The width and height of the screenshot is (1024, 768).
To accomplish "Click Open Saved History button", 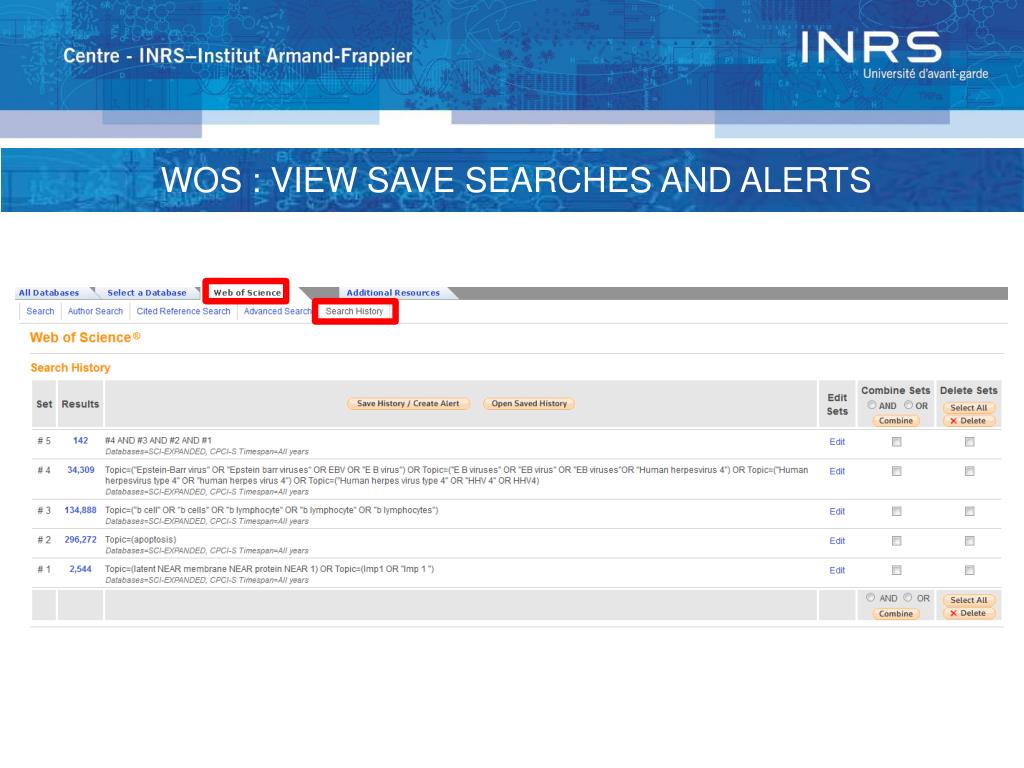I will click(530, 404).
